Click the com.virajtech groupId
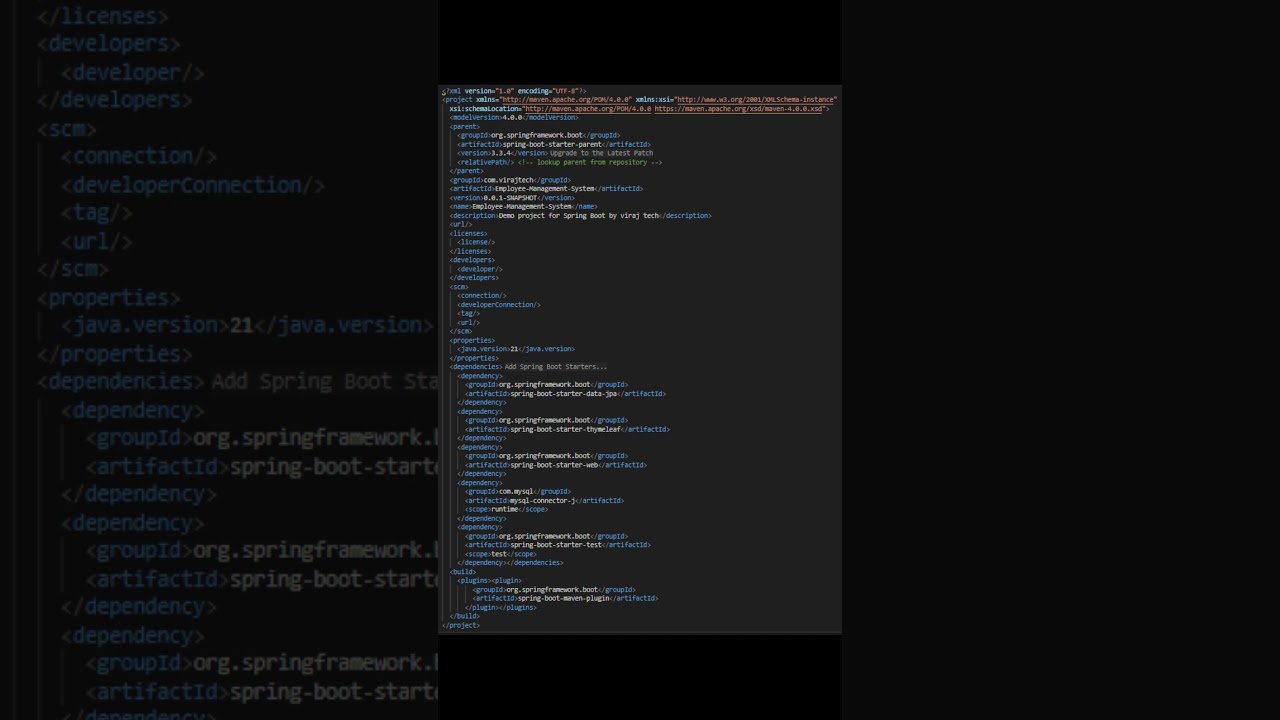 click(x=510, y=181)
